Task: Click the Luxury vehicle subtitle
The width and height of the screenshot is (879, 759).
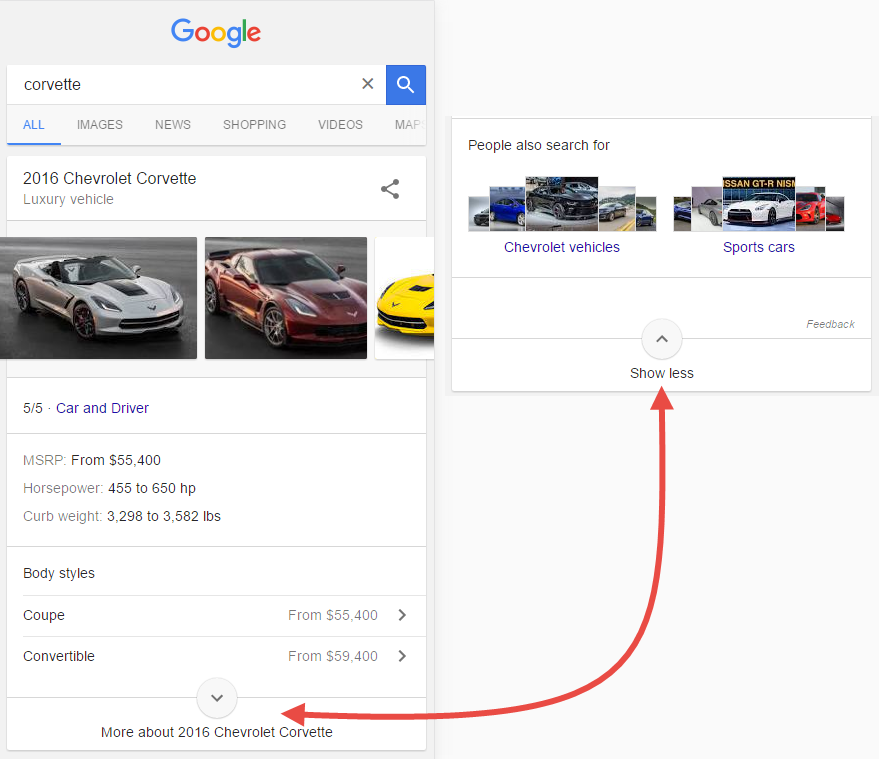Action: (x=68, y=200)
